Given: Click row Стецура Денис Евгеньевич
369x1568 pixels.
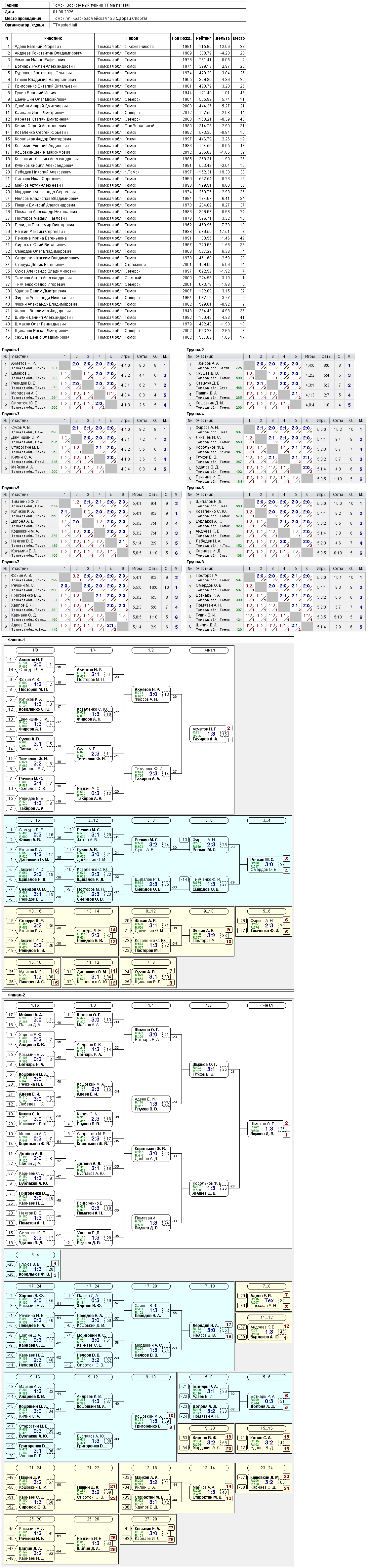Looking at the screenshot, I should [x=124, y=265].
